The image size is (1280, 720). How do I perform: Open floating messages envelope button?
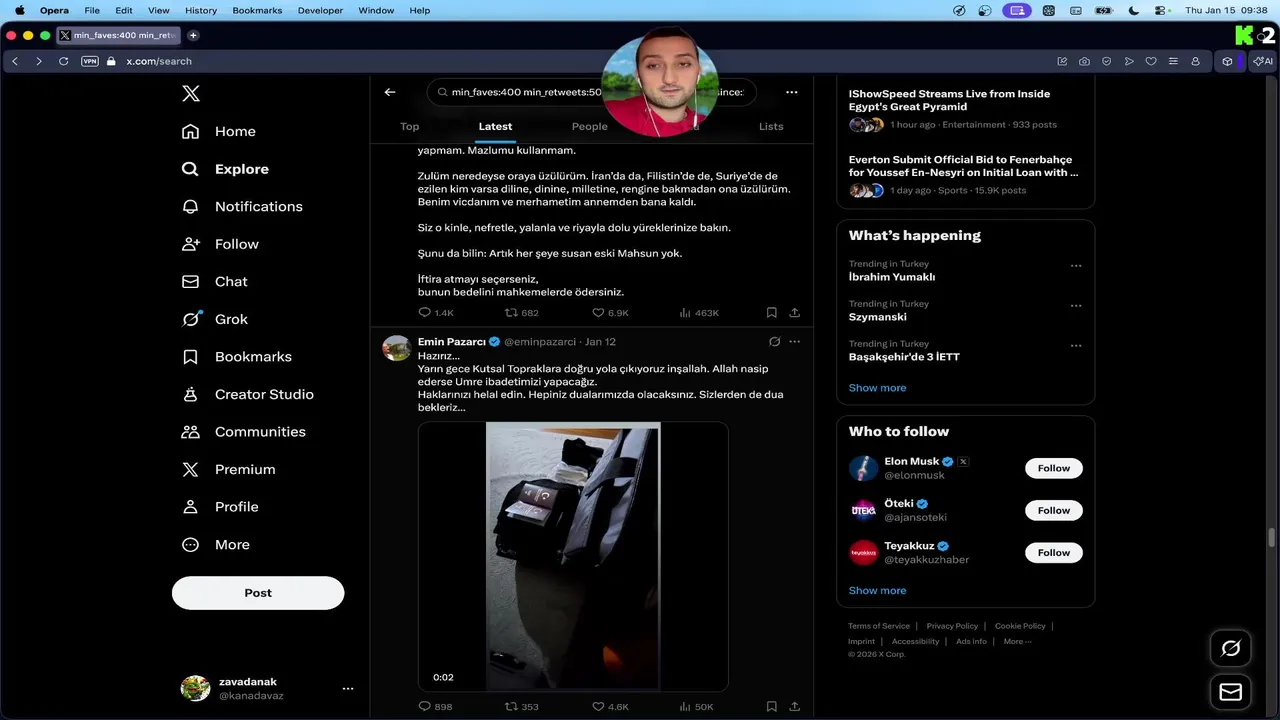tap(1231, 692)
